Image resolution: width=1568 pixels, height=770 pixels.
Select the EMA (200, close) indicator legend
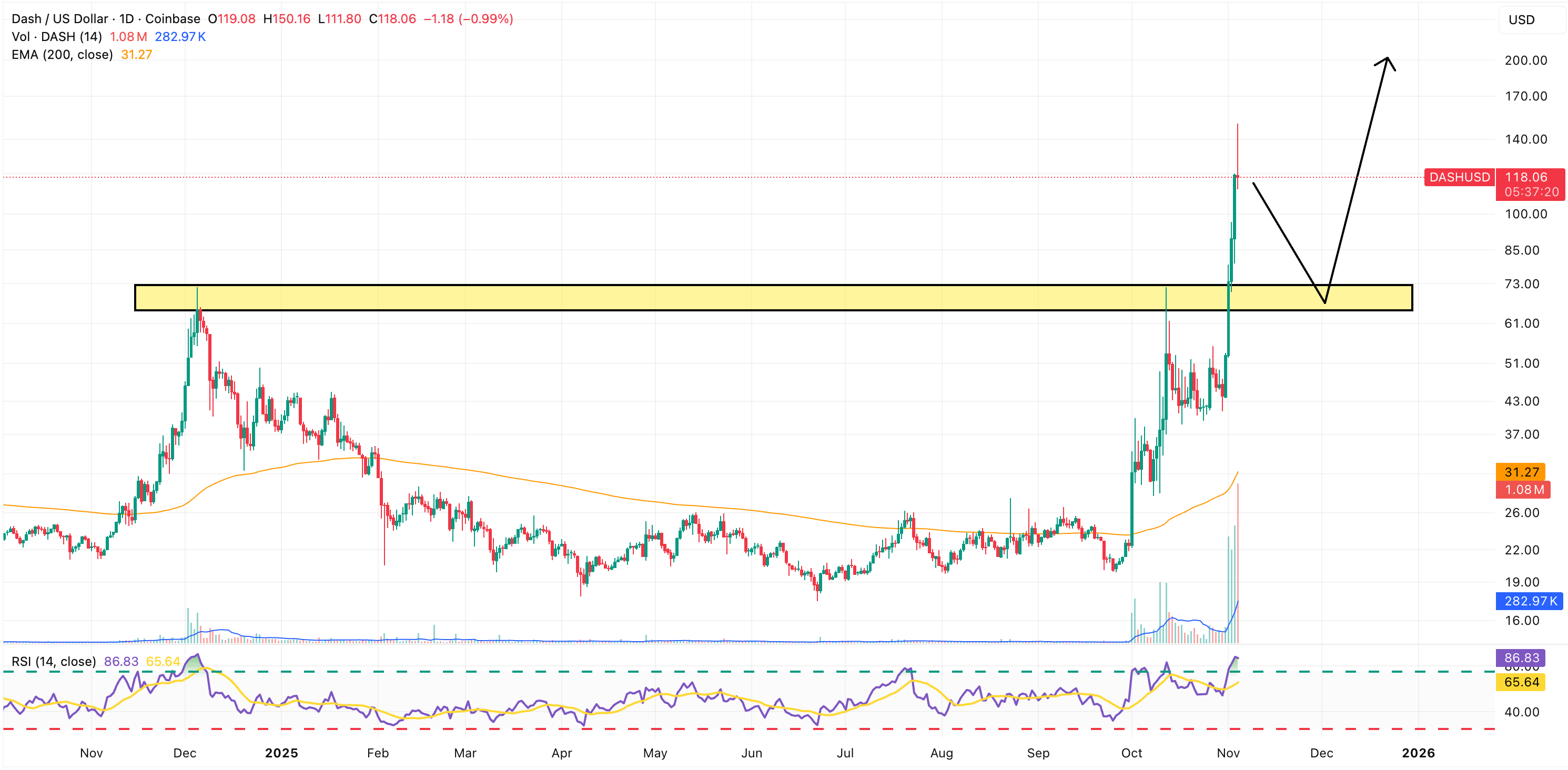click(62, 55)
